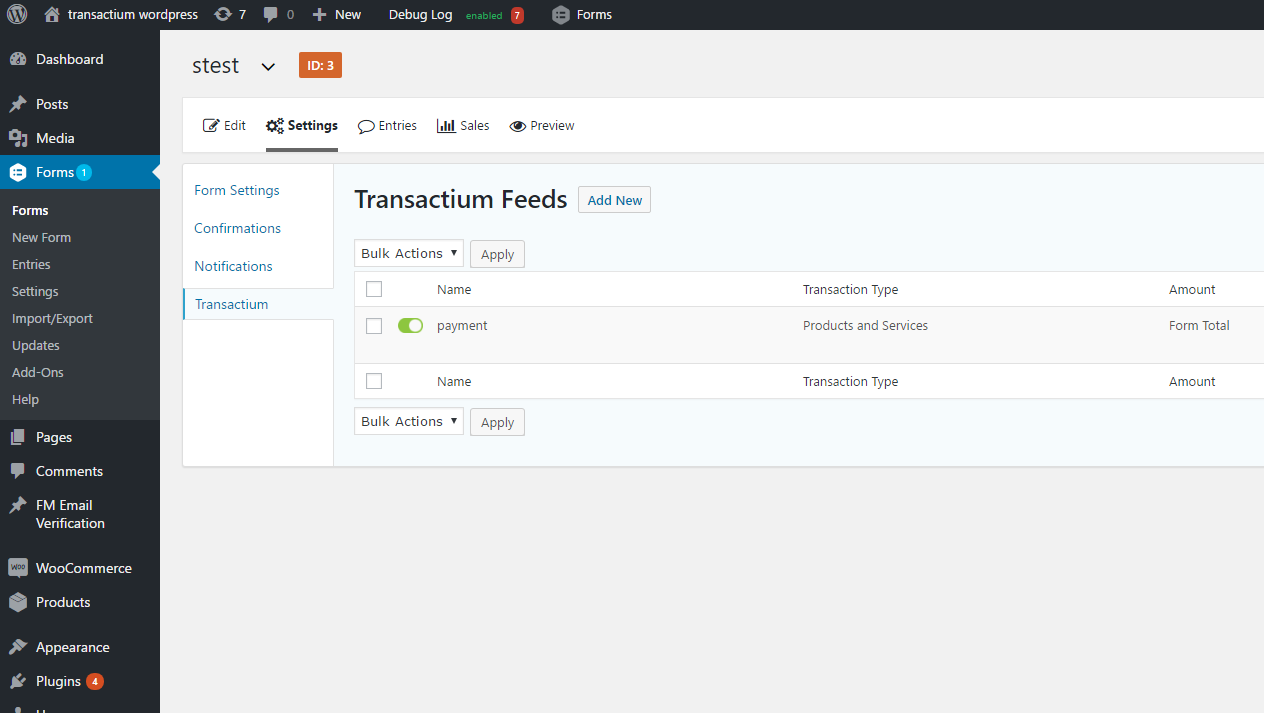Switch to the Entries tab
1264x713 pixels.
pos(388,125)
